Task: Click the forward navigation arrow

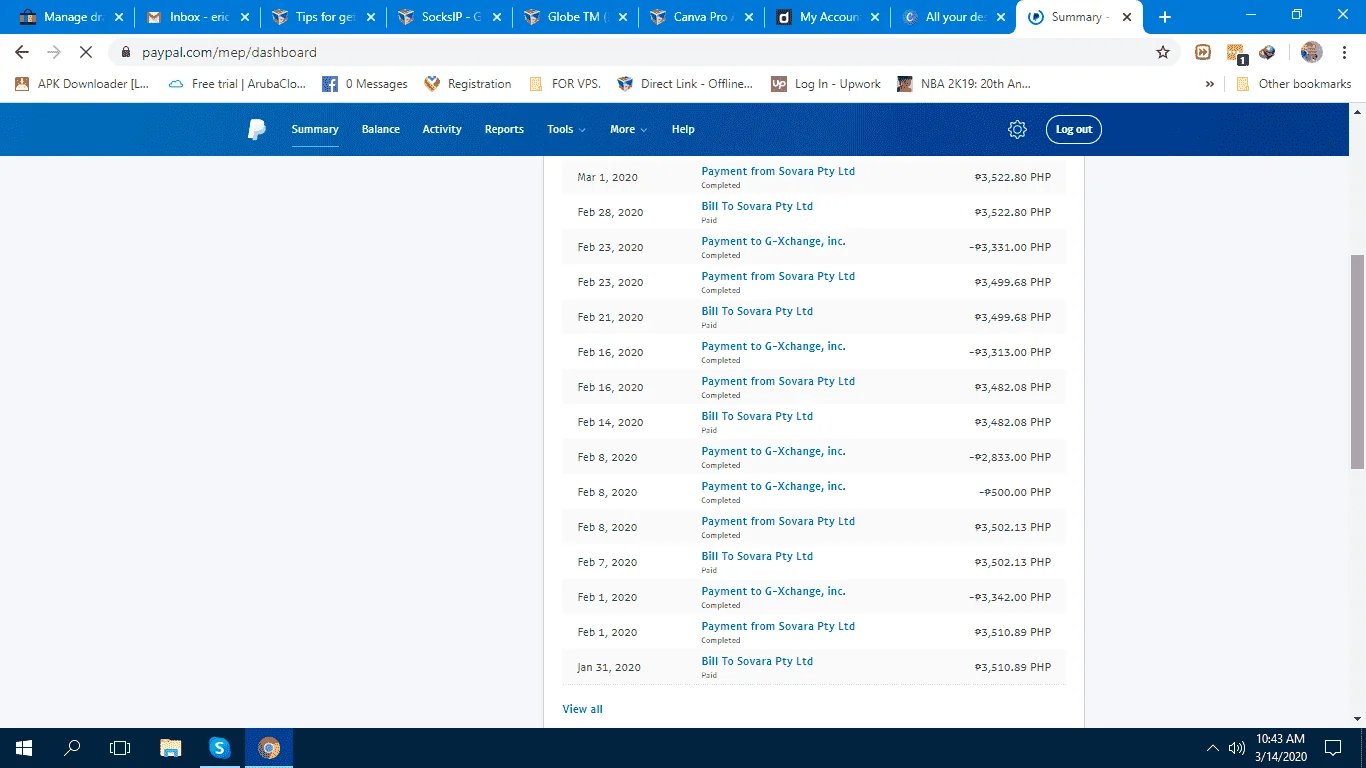Action: (54, 52)
